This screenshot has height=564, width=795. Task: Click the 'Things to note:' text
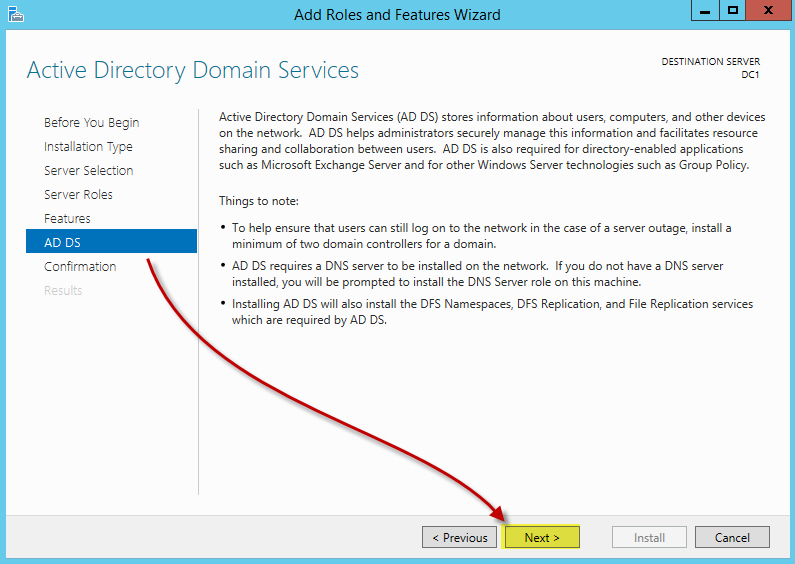point(259,201)
